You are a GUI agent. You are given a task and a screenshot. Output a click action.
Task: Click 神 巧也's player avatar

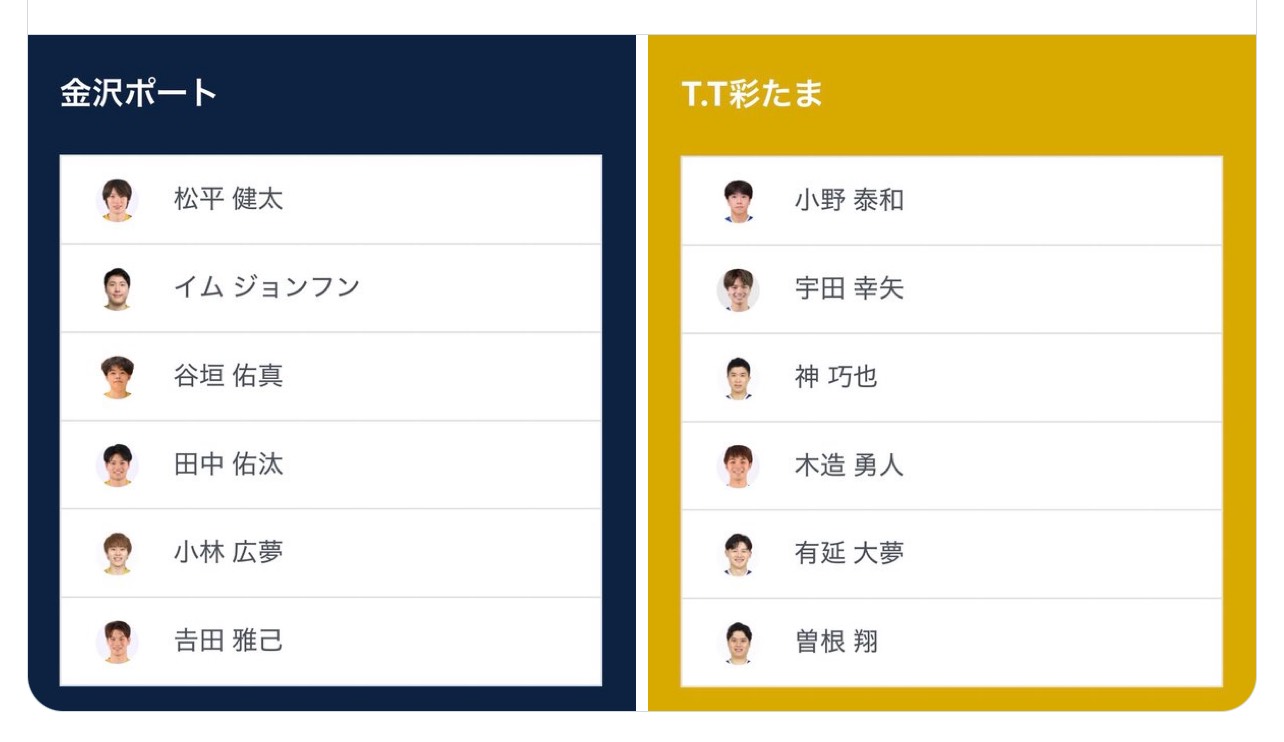[738, 378]
